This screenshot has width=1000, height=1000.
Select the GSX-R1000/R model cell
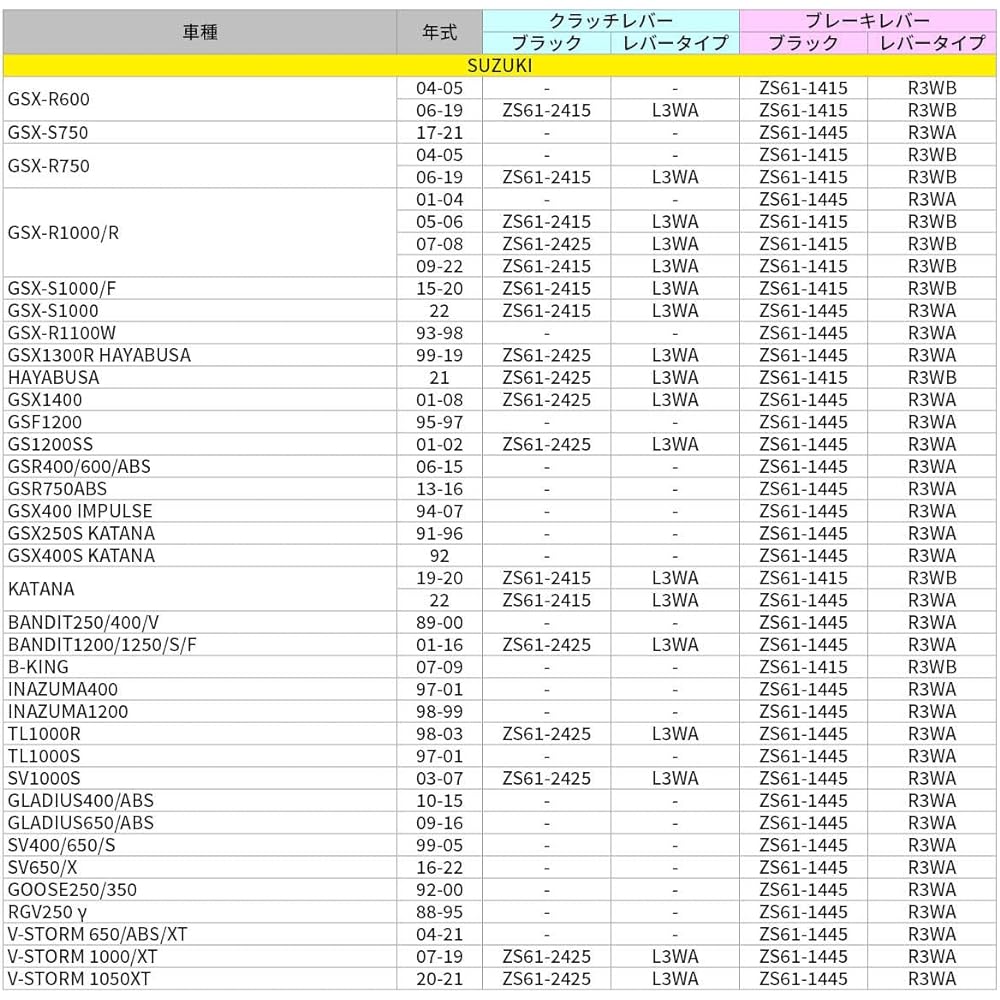click(x=200, y=233)
